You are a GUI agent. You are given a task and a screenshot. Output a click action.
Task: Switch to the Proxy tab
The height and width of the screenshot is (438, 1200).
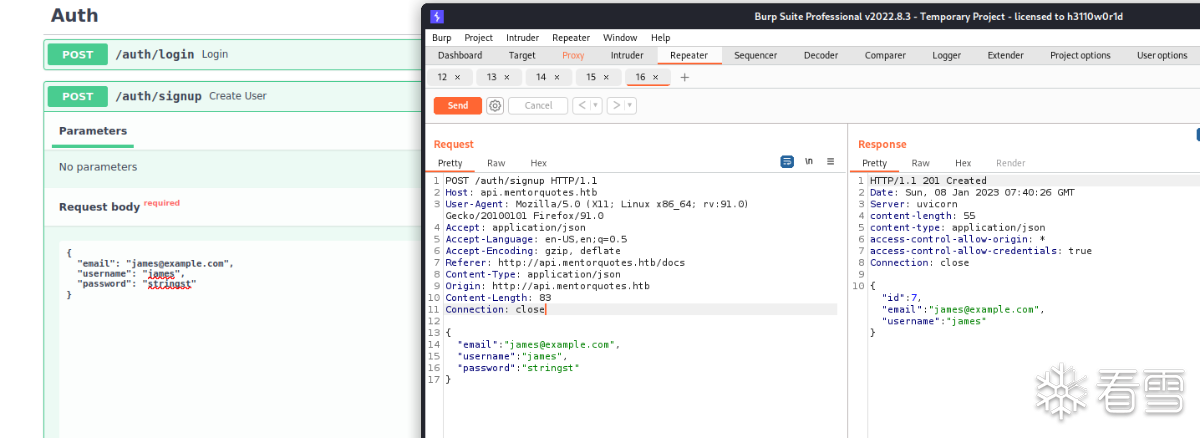(x=573, y=55)
